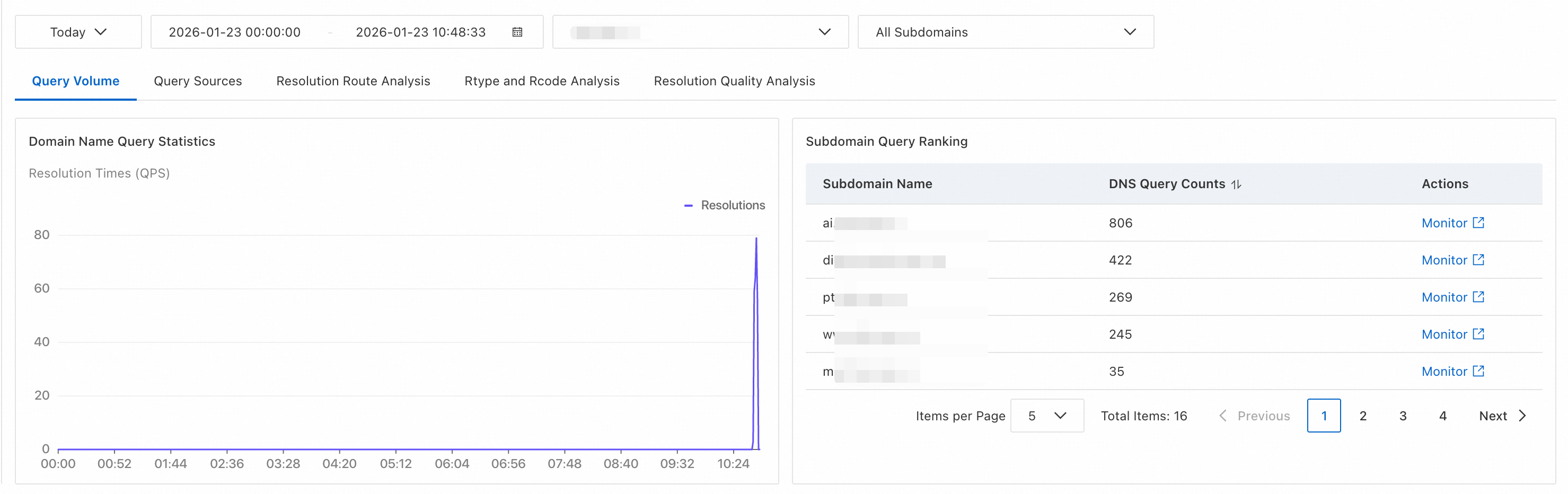Open external Monitor icon for 269 row
The height and width of the screenshot is (494, 1568).
[1478, 297]
